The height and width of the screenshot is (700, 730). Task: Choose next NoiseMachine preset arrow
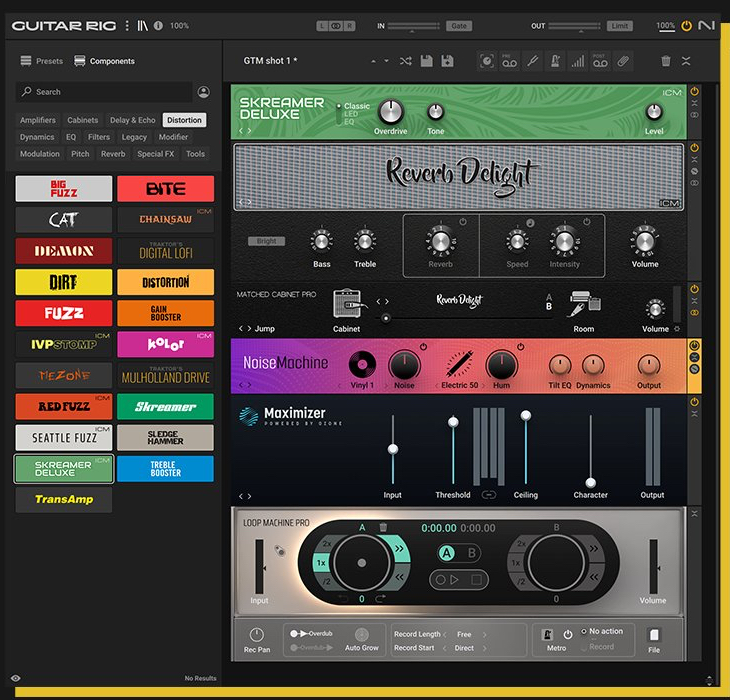pos(250,385)
